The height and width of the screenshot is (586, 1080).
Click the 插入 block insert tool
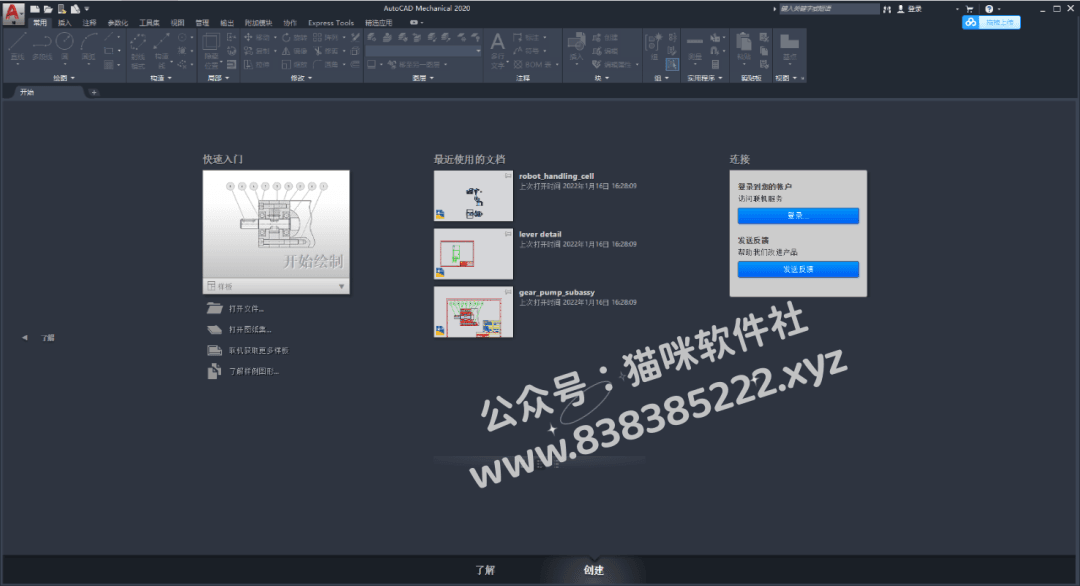pyautogui.click(x=576, y=50)
